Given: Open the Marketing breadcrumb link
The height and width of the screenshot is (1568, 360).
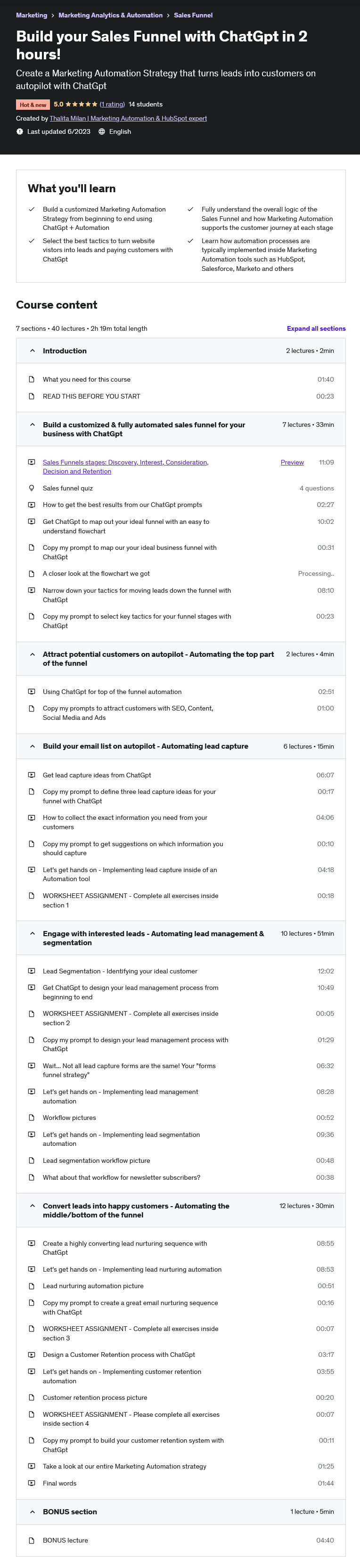Looking at the screenshot, I should tap(32, 15).
